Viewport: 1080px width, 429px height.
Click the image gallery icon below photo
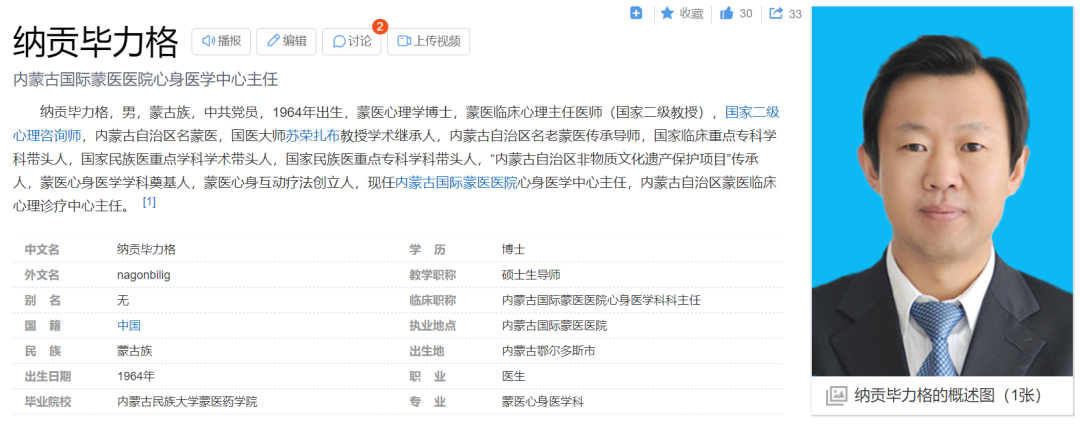coord(836,395)
